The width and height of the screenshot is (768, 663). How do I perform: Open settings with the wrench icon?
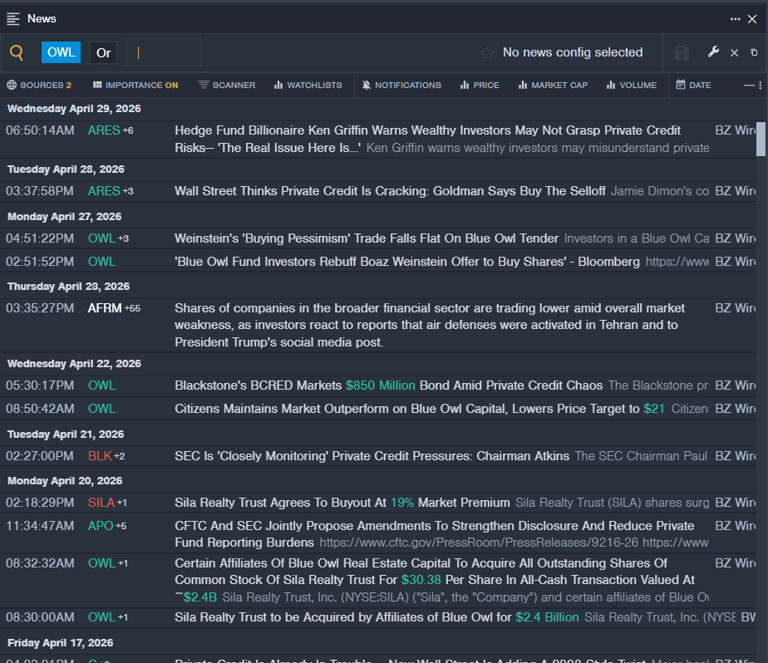point(713,53)
